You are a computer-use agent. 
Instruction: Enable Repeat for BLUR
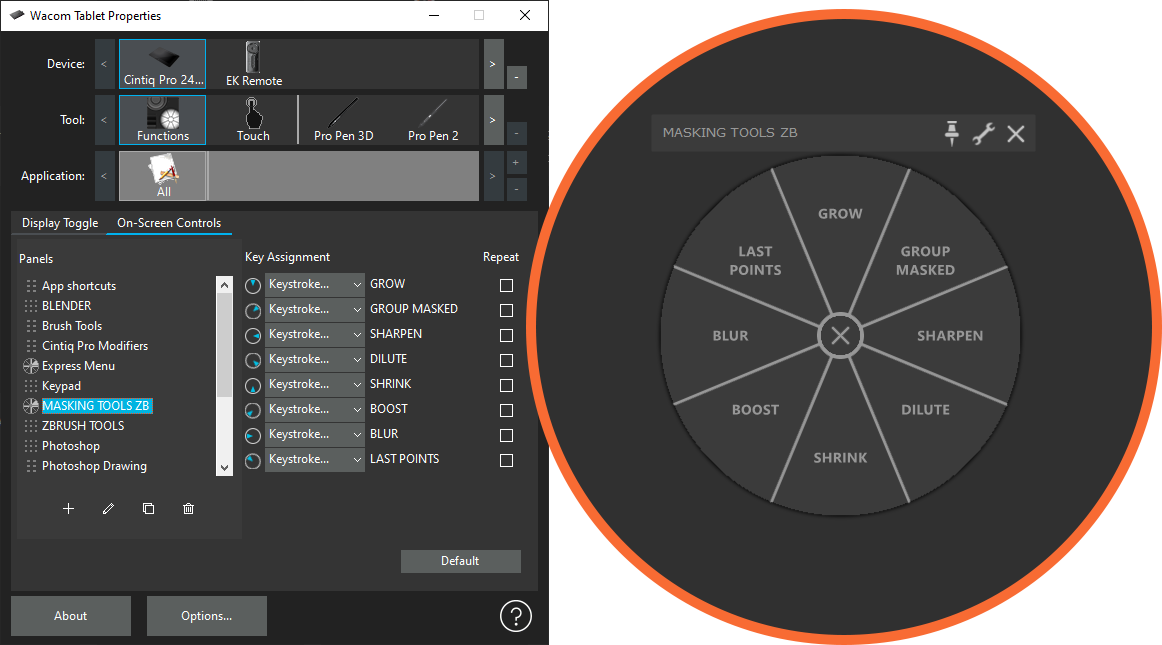click(x=506, y=435)
